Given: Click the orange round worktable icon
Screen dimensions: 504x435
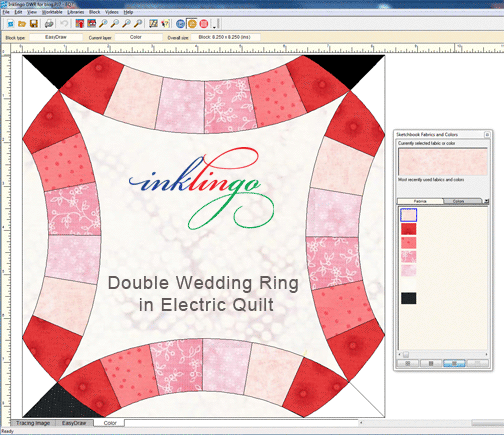Looking at the screenshot, I should pos(192,24).
